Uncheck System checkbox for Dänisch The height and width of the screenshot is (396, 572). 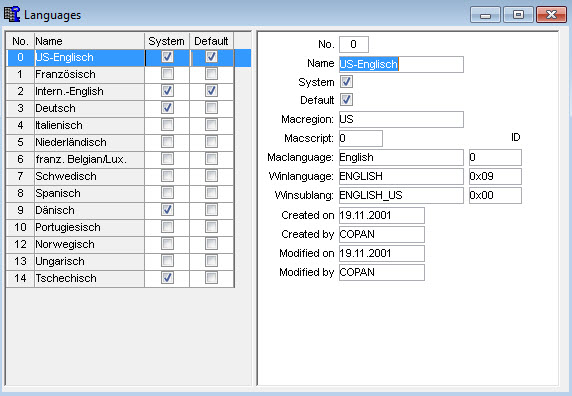tap(167, 210)
